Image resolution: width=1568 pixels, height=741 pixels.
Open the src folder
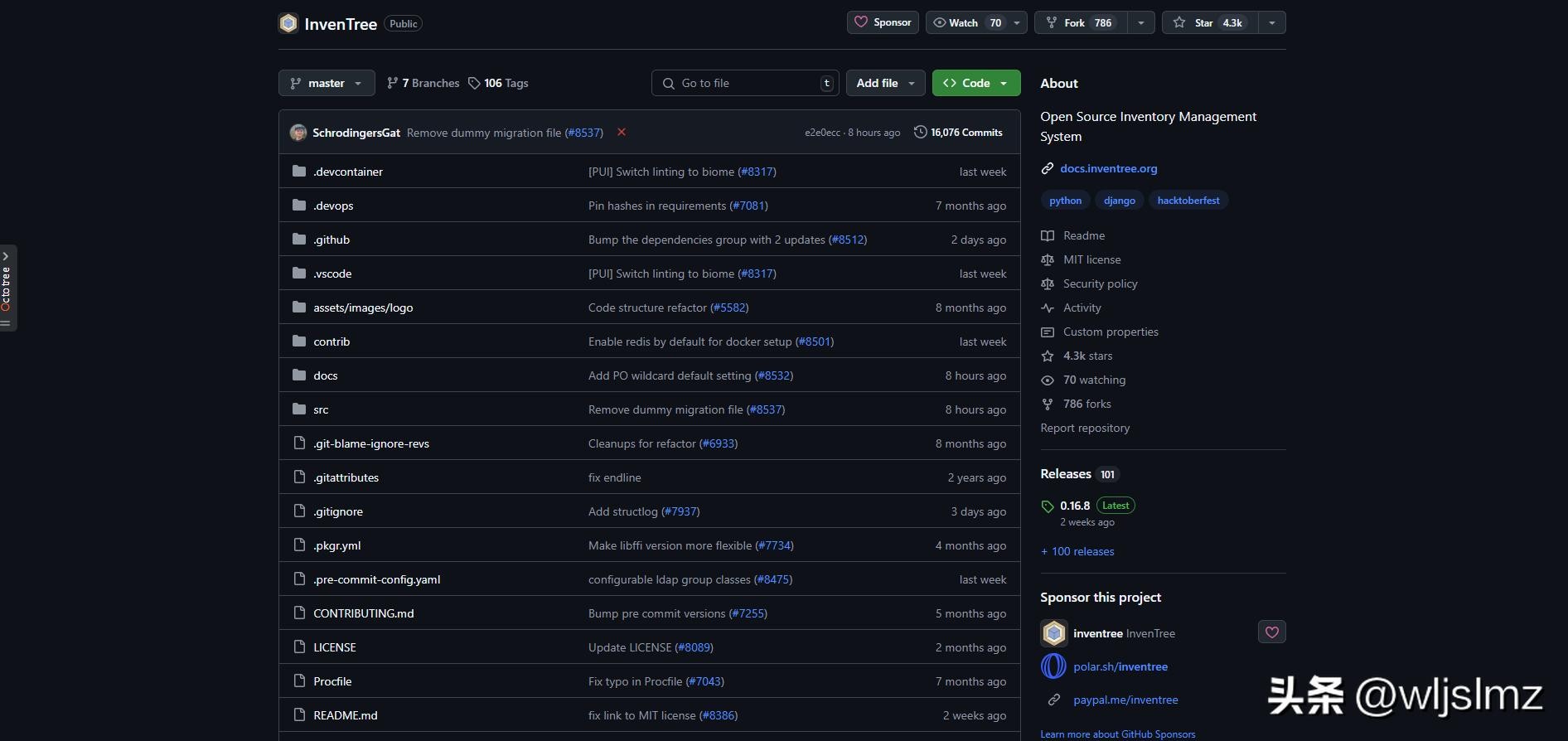[321, 409]
